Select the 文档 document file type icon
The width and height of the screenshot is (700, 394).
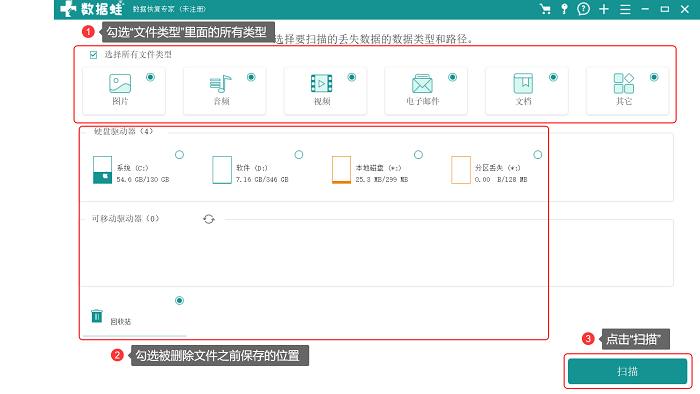tap(523, 83)
